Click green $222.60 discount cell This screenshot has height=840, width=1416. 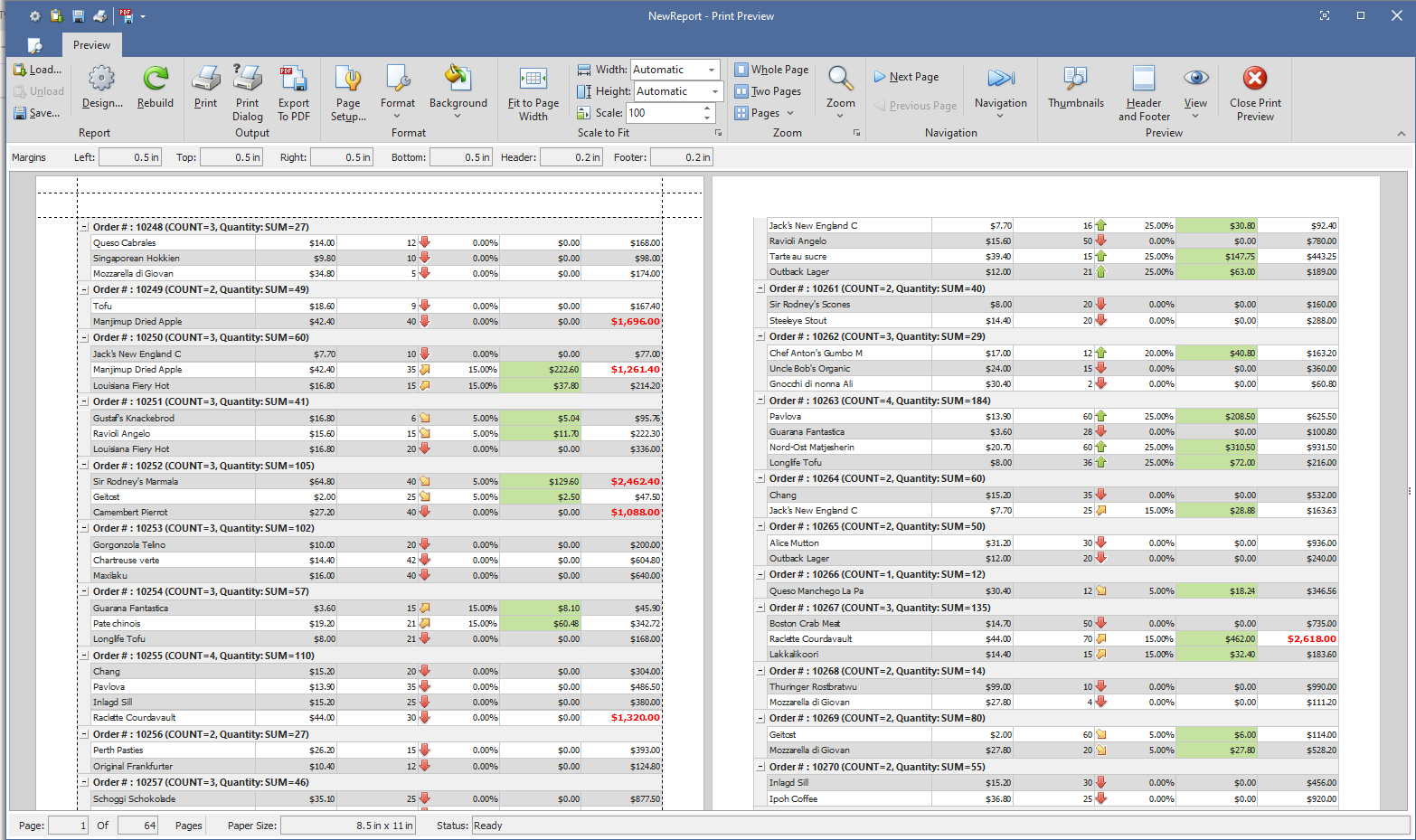coord(541,370)
